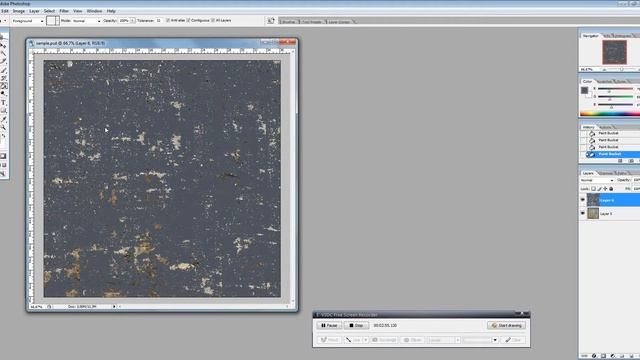Click the Start drawing button

pos(506,325)
